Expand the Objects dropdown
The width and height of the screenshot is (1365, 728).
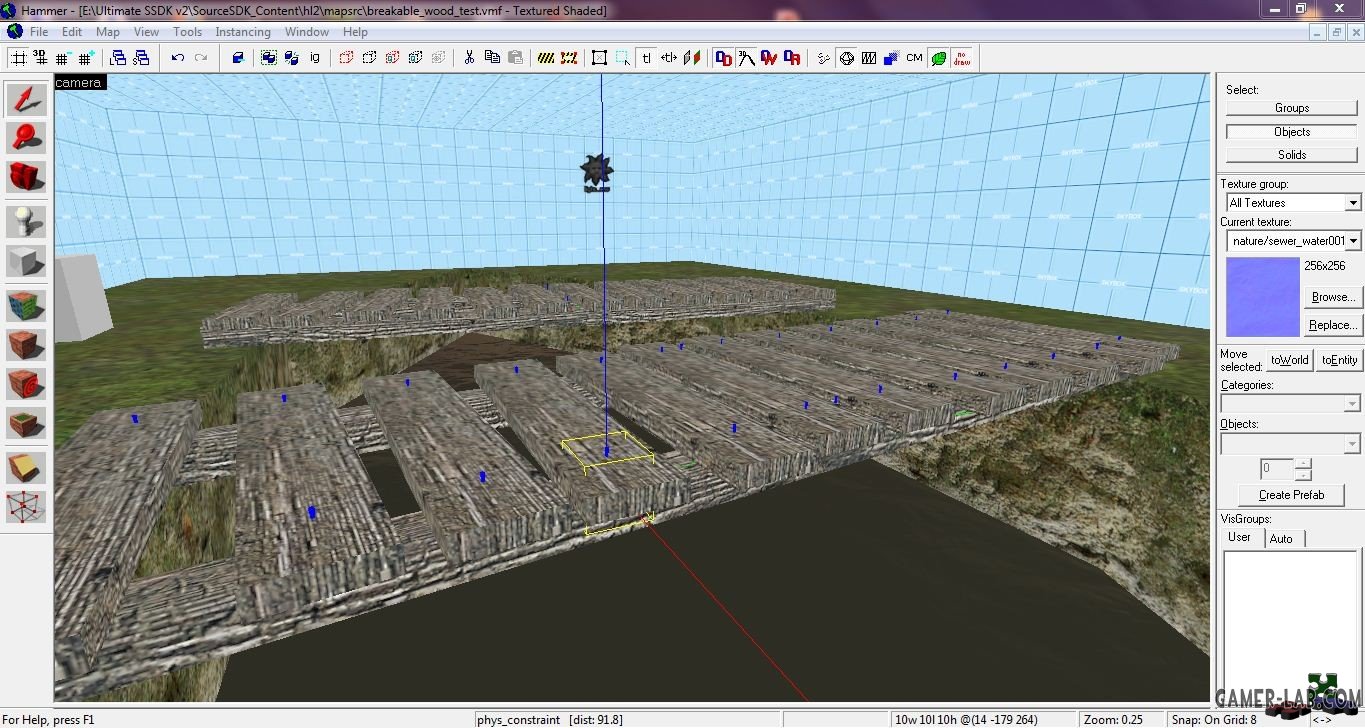(1352, 443)
